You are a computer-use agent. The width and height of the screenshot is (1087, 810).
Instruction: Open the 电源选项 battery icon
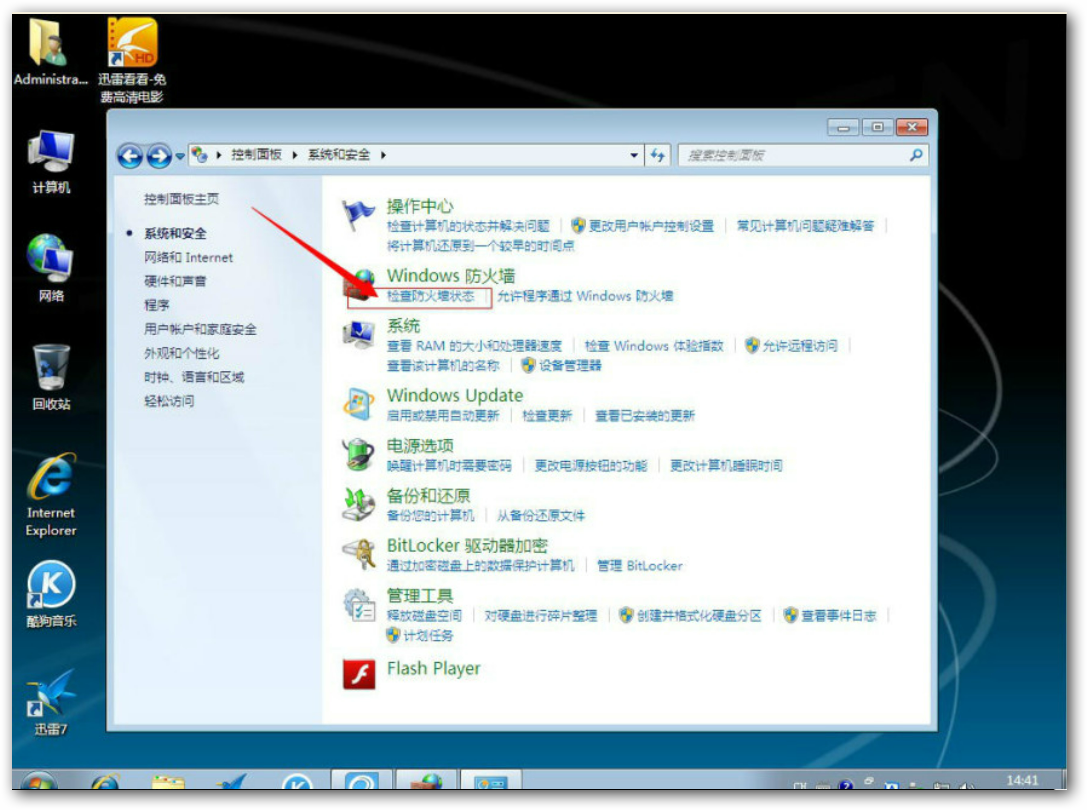tap(359, 454)
